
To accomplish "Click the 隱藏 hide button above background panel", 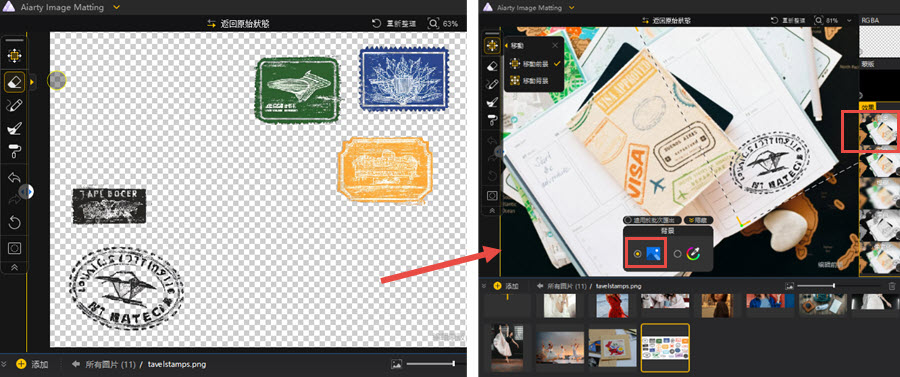I will click(699, 220).
